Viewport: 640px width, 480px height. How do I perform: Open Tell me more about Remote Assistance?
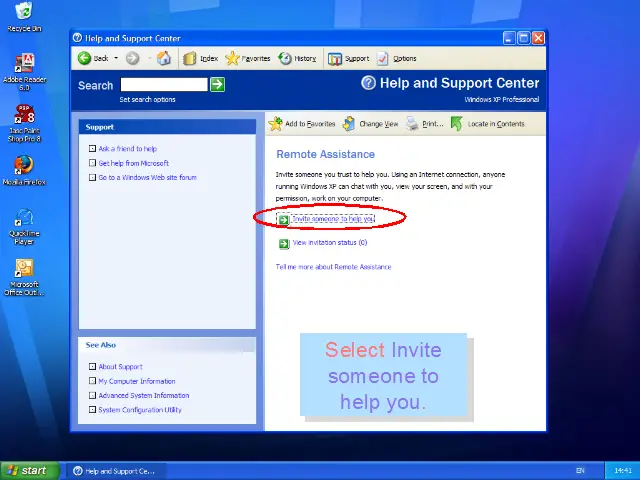point(333,267)
